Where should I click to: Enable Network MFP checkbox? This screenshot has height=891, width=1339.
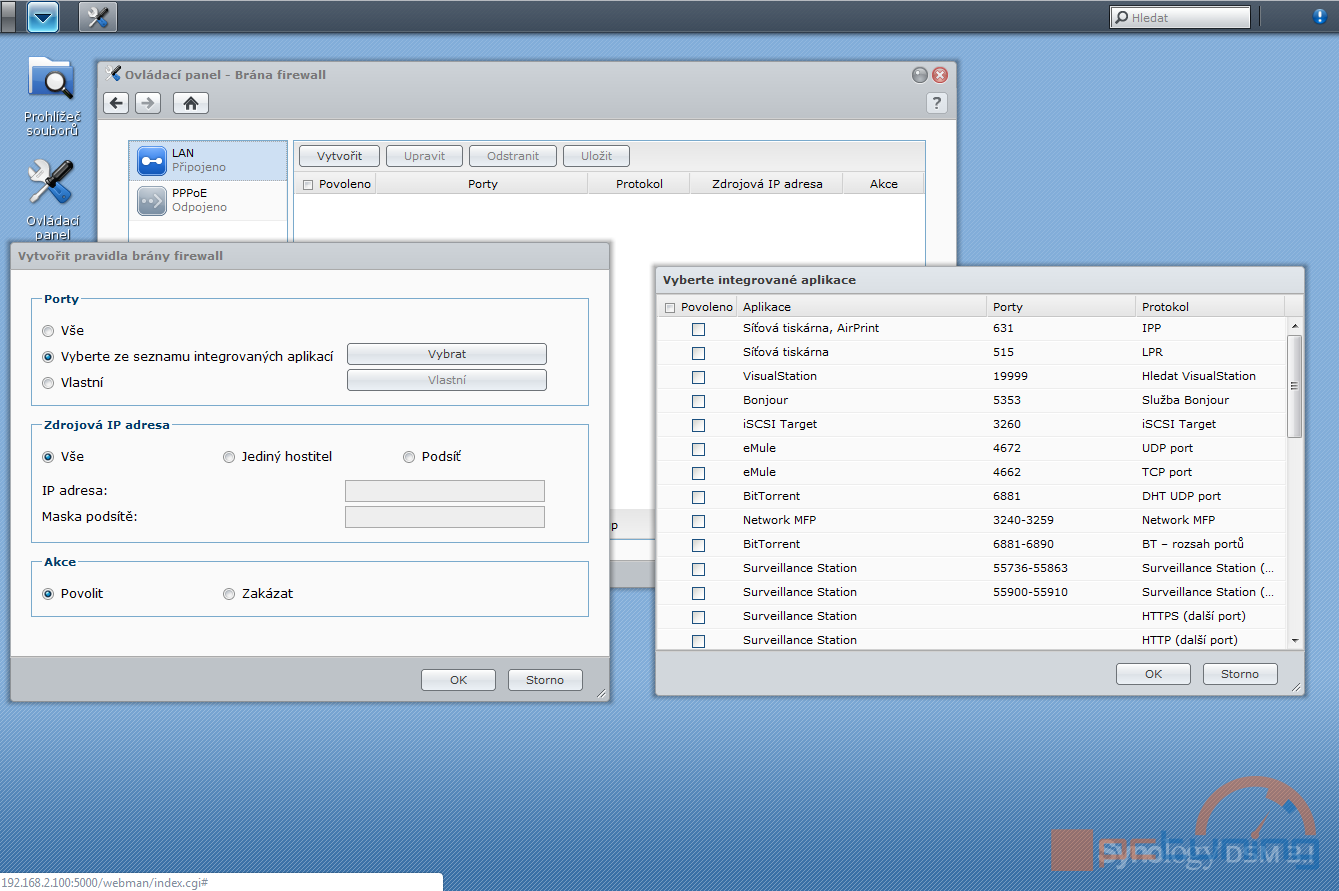[x=698, y=521]
